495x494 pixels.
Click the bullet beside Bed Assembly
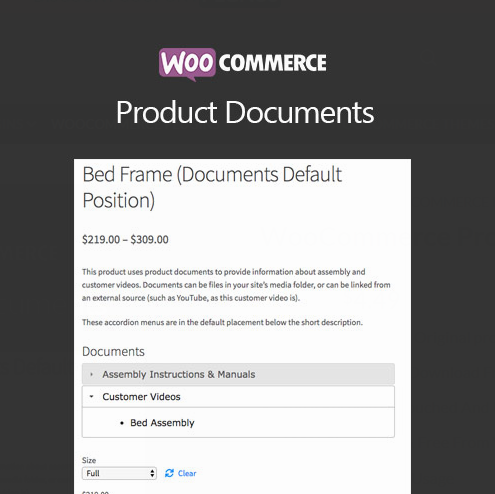[122, 423]
